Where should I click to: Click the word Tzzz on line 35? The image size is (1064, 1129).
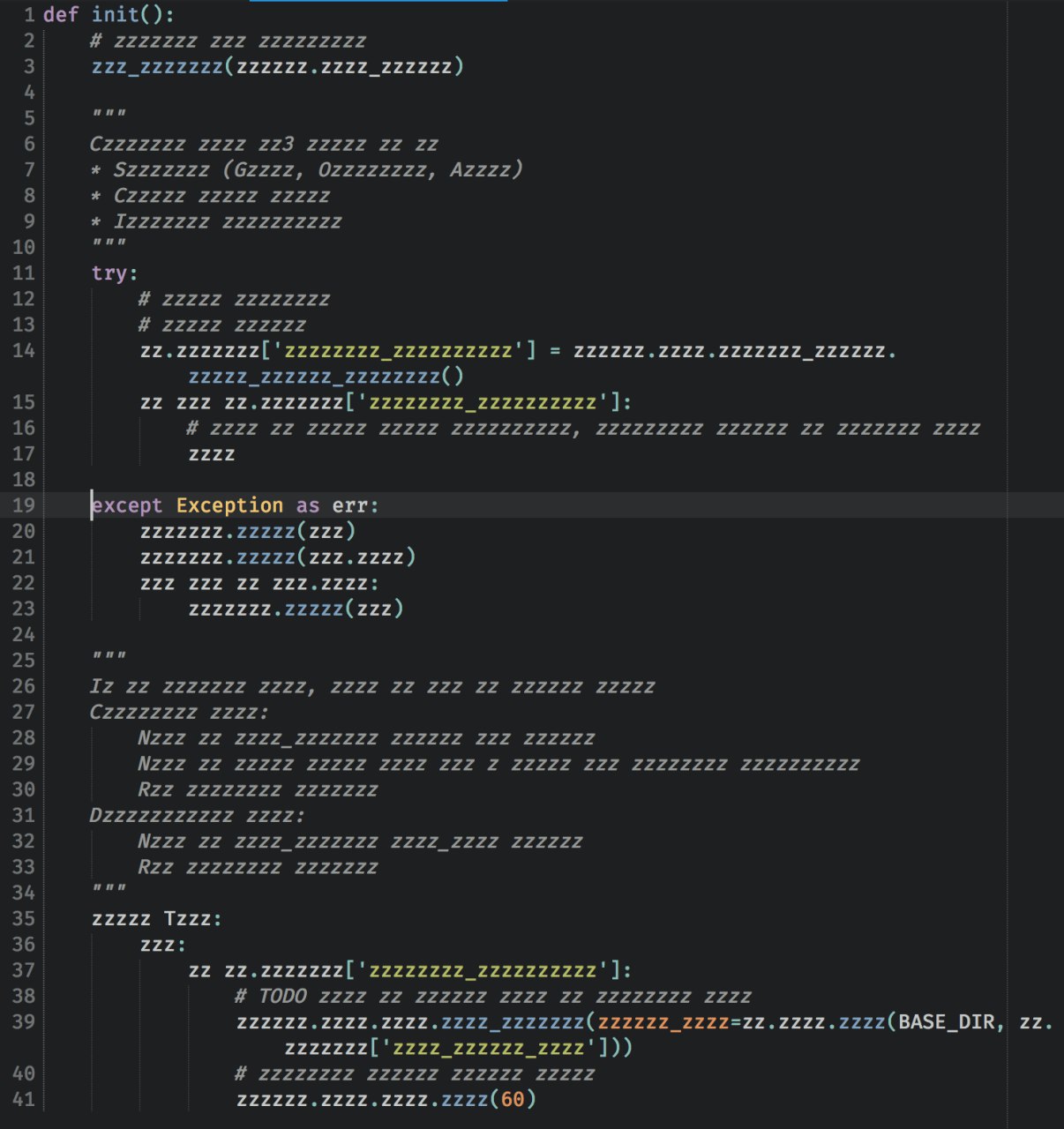188,919
